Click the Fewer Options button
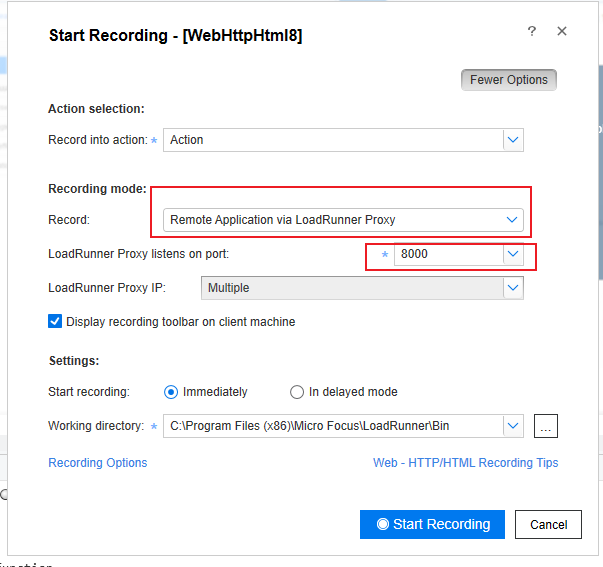The height and width of the screenshot is (567, 603). click(x=508, y=80)
